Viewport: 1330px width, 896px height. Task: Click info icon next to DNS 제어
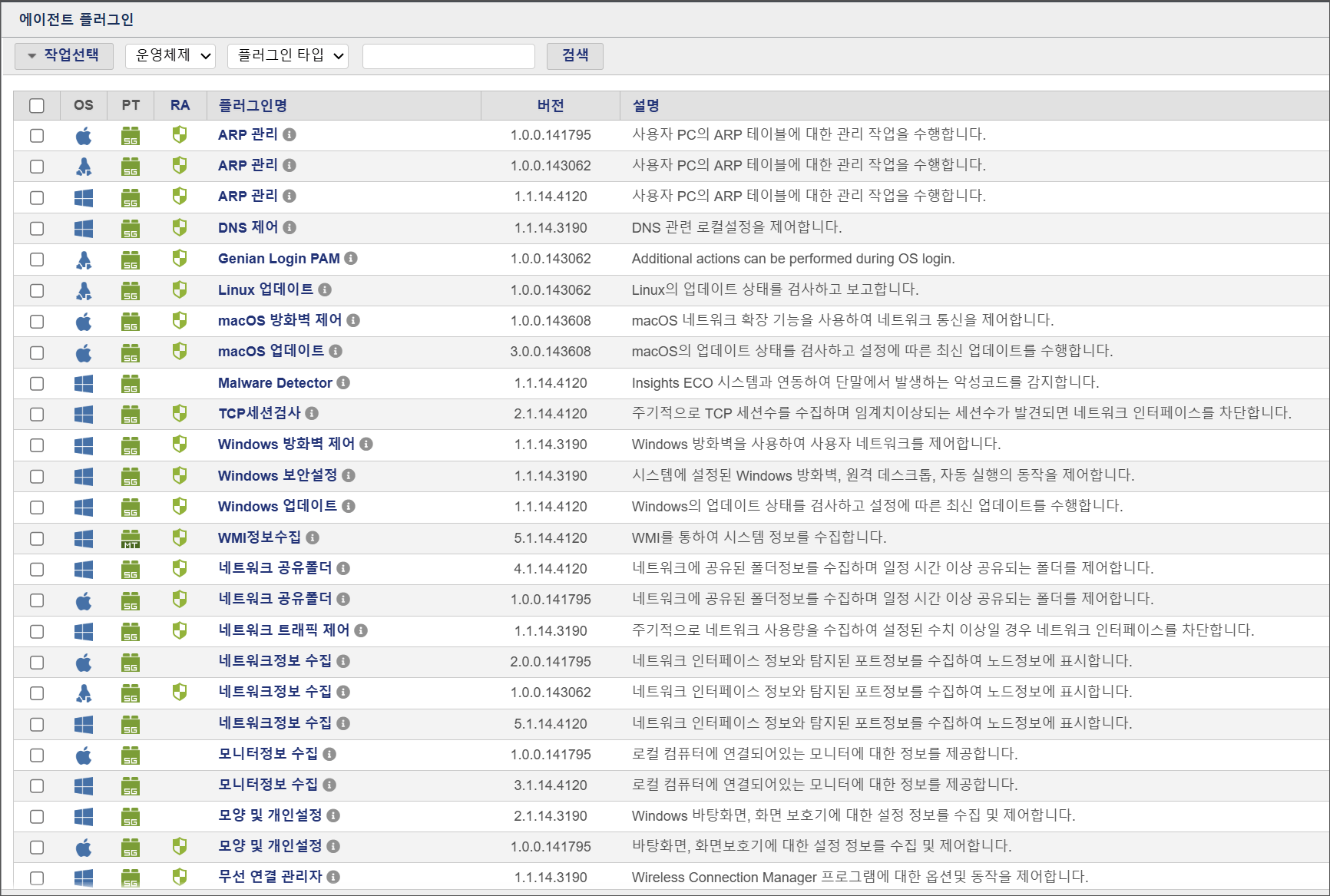(289, 227)
